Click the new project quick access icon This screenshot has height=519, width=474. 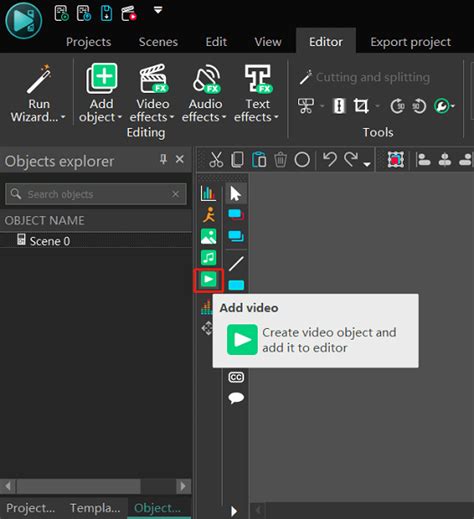[62, 13]
